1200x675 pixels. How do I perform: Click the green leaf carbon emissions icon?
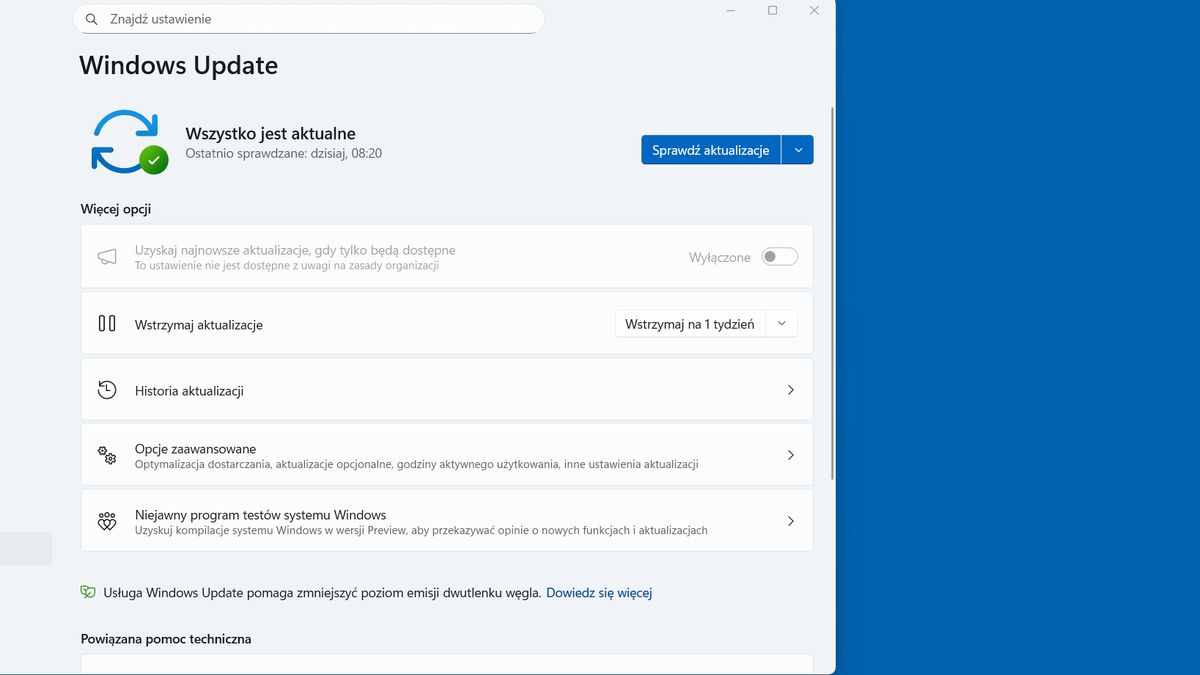click(88, 592)
